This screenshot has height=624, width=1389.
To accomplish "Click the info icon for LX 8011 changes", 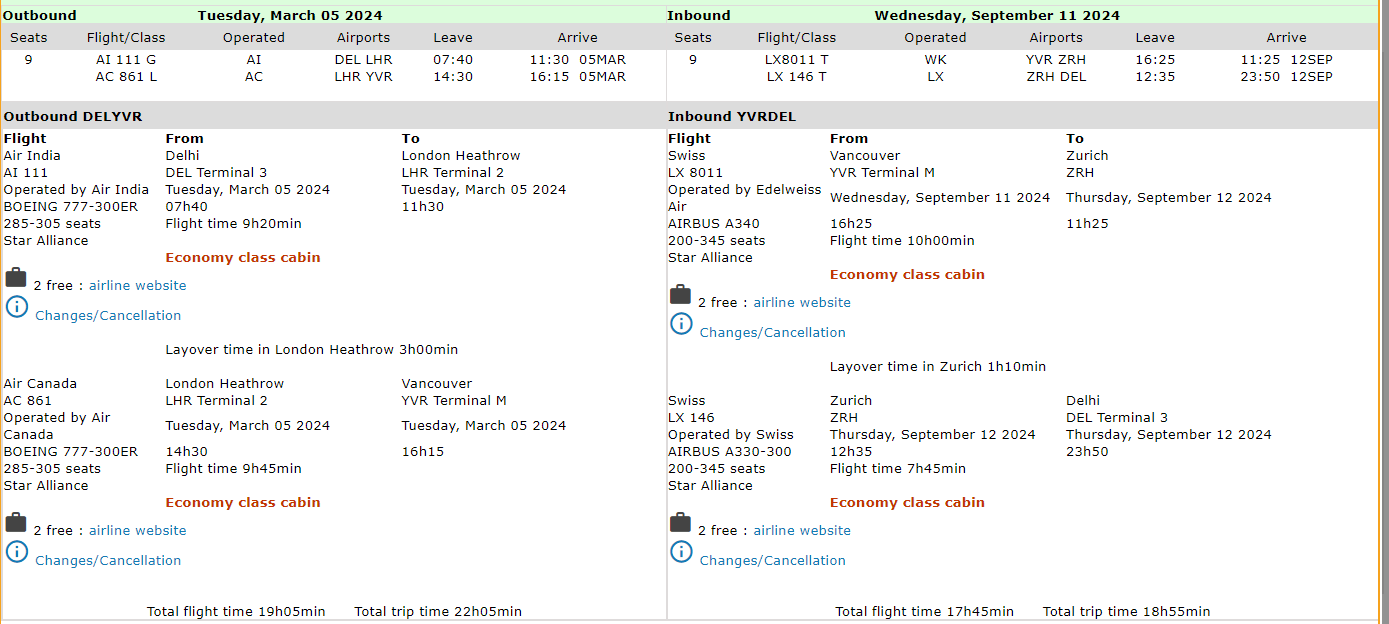I will (x=681, y=324).
